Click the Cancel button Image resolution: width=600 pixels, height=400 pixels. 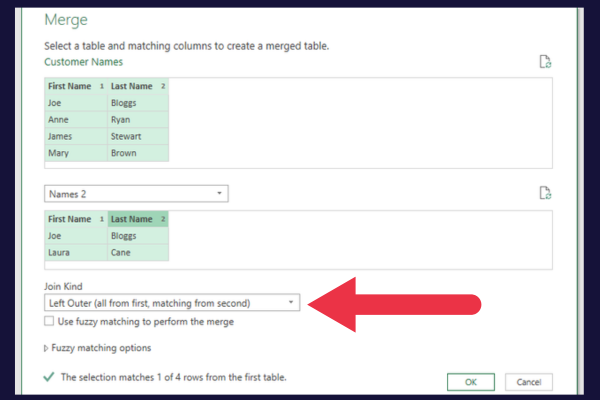tap(528, 382)
